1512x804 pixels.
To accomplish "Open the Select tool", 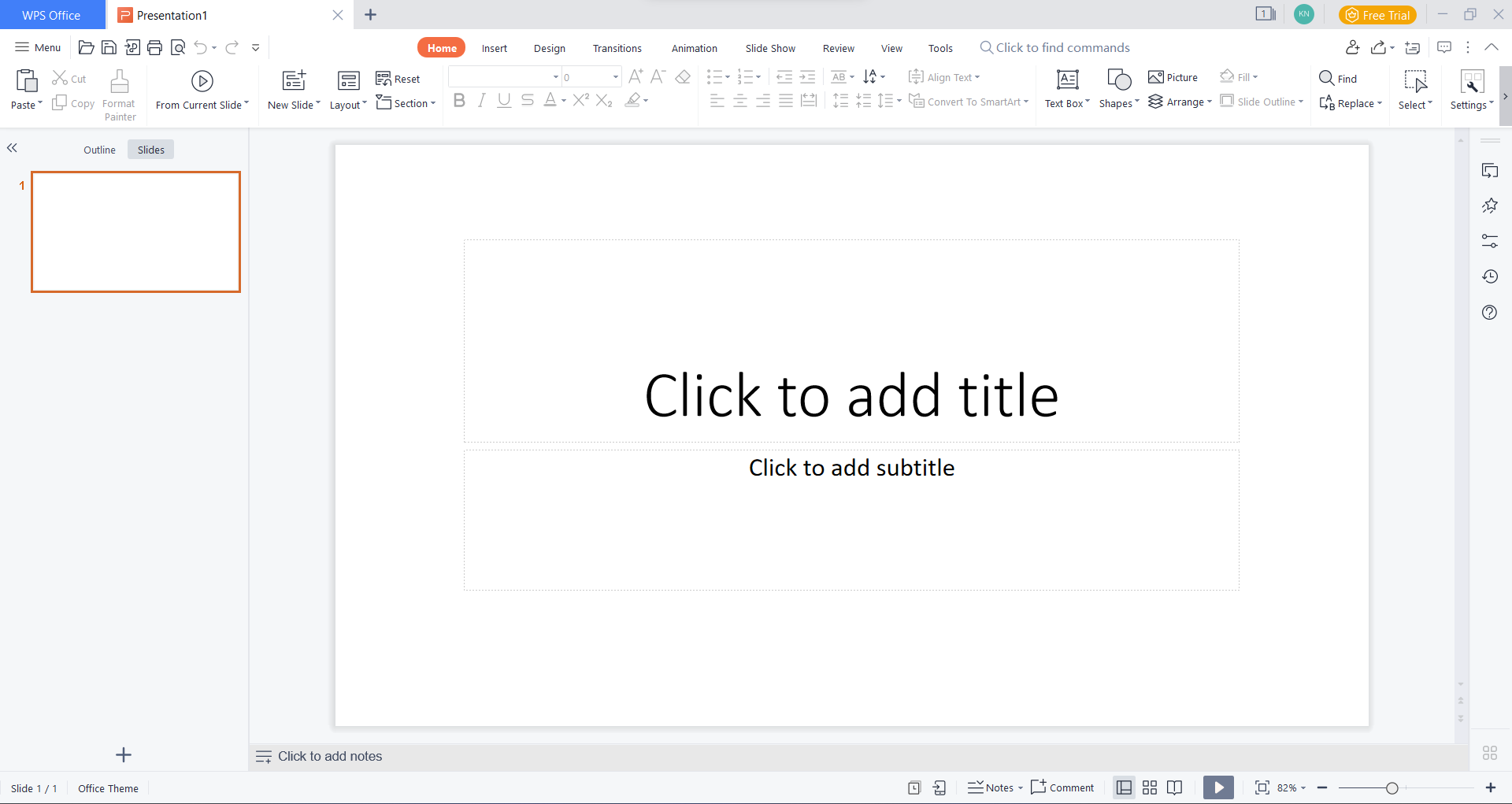I will pos(1415,90).
